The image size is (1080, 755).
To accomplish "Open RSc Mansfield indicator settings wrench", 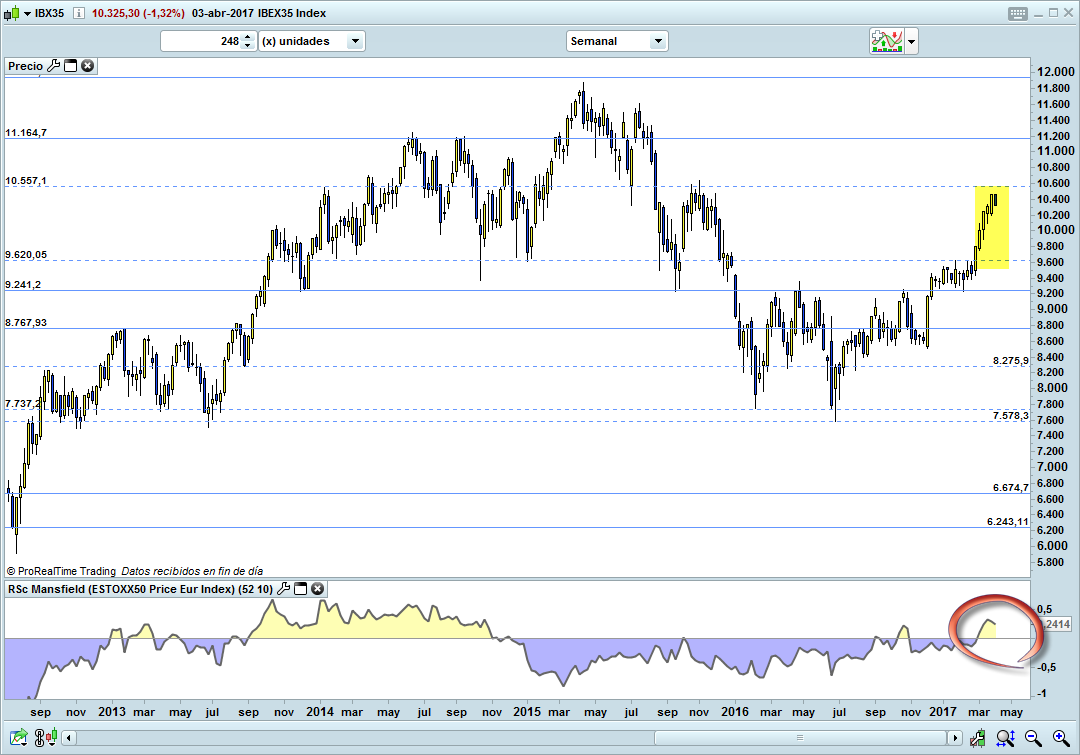I will coord(283,589).
